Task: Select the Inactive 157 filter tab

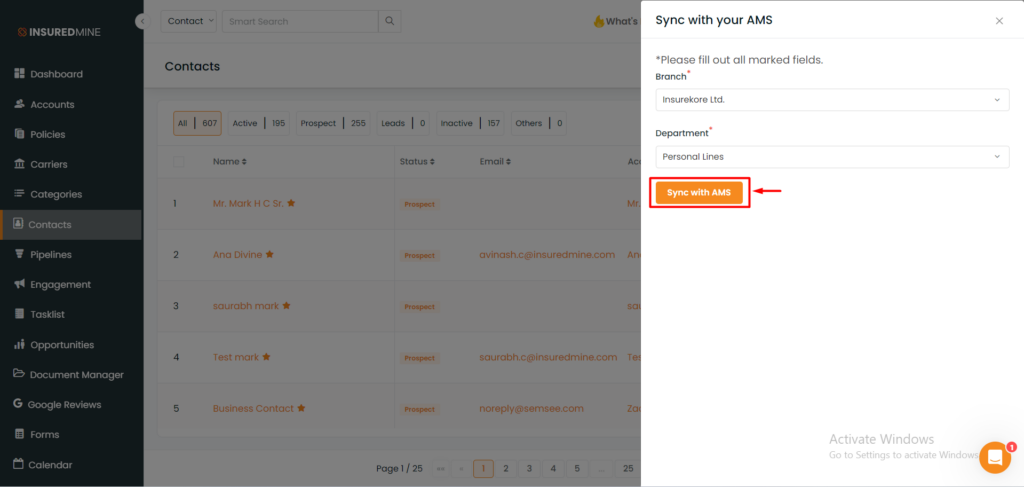Action: click(x=470, y=123)
